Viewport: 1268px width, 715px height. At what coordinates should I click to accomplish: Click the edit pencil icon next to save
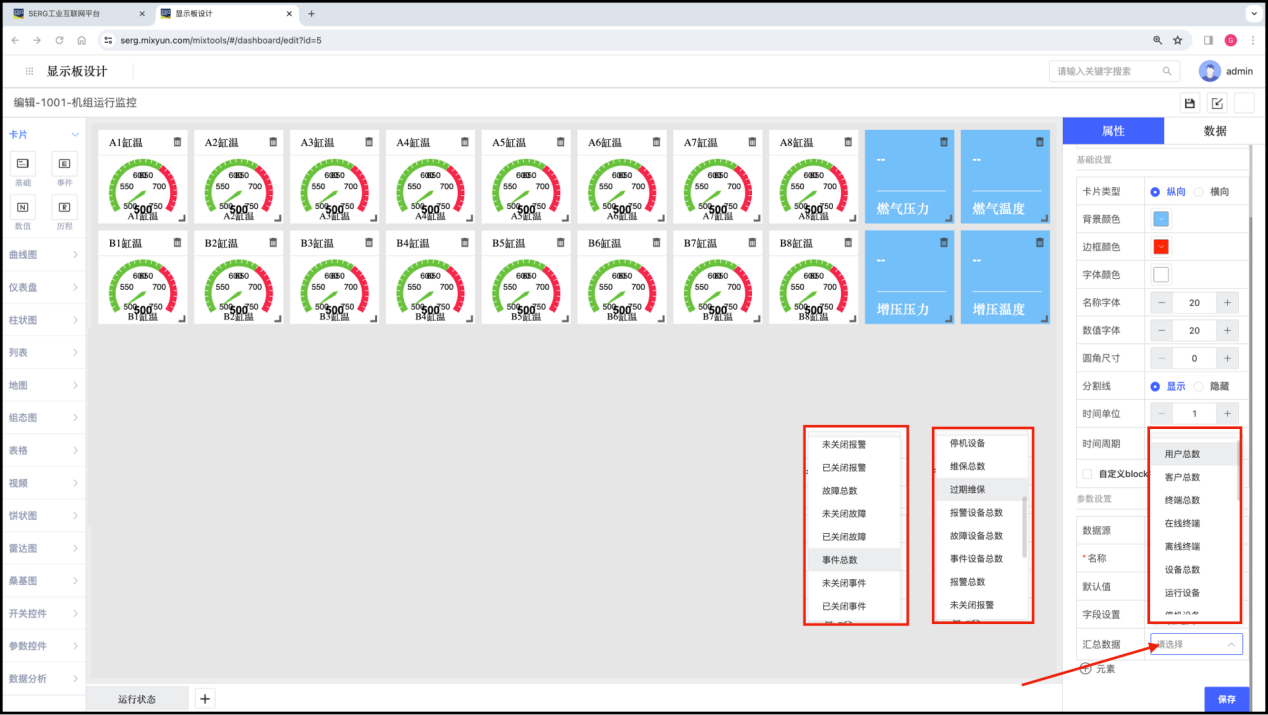[x=1217, y=103]
